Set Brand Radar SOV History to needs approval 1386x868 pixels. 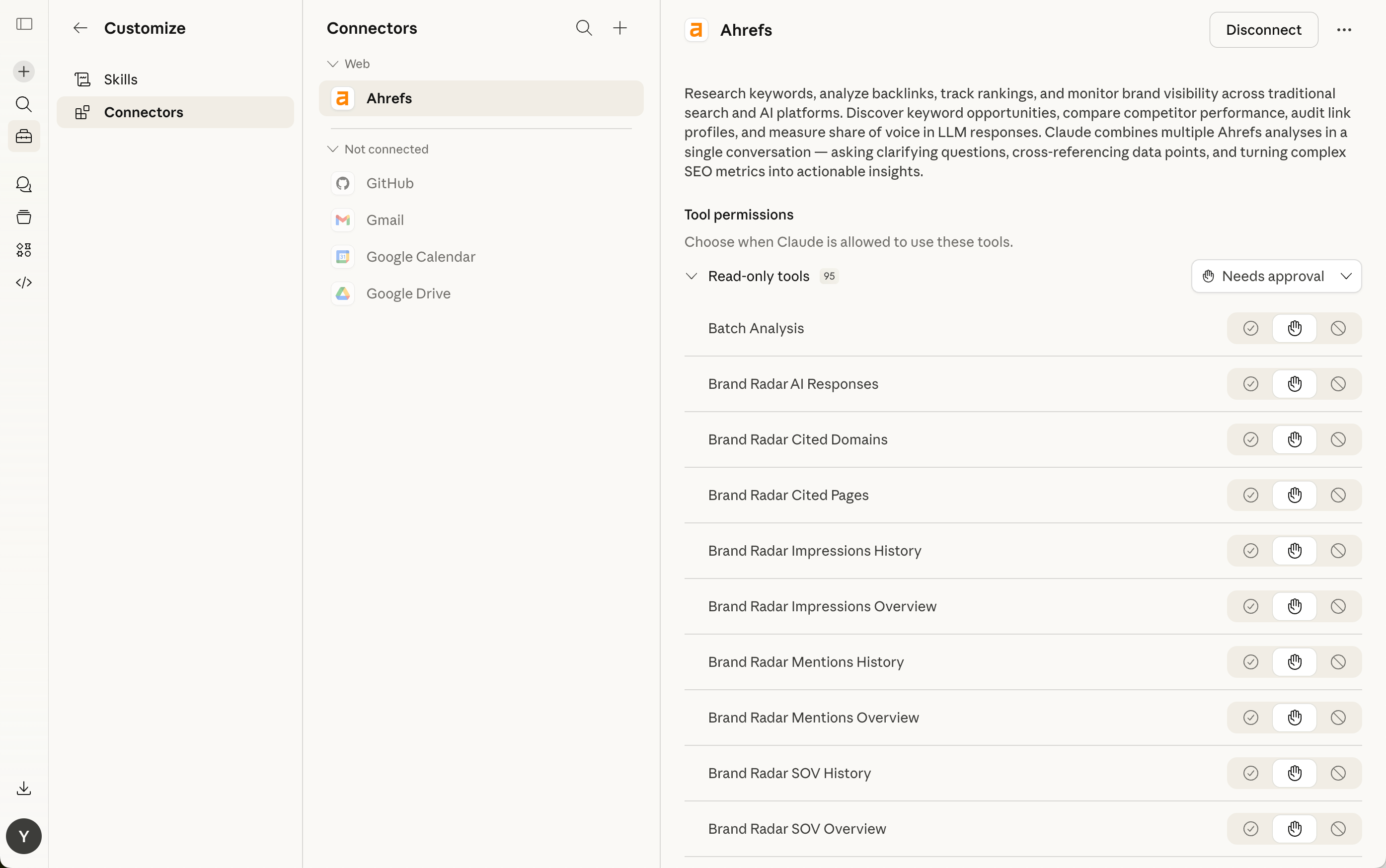click(x=1294, y=773)
